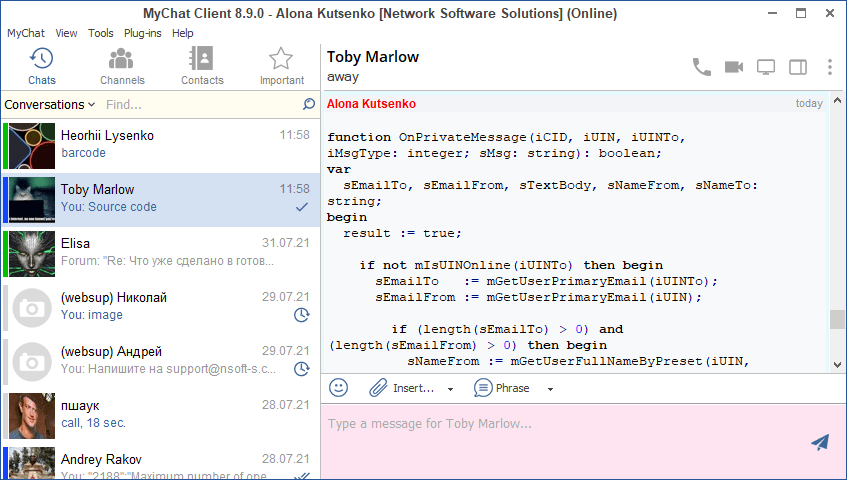Click the Phrase button label
This screenshot has height=480, width=847.
pos(513,388)
